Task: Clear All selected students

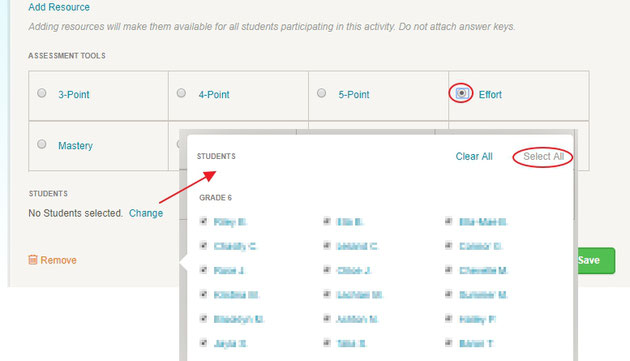Action: click(474, 156)
